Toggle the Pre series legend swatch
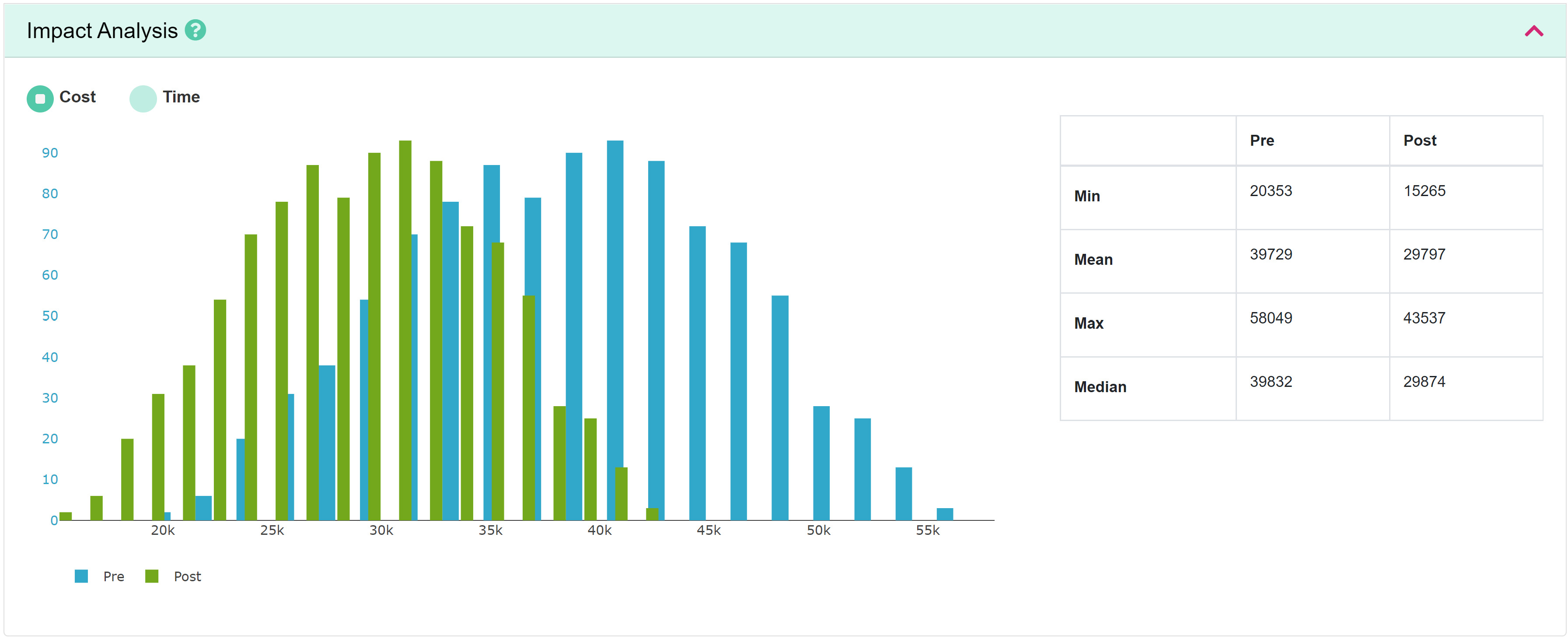This screenshot has width=1568, height=639. pos(81,576)
